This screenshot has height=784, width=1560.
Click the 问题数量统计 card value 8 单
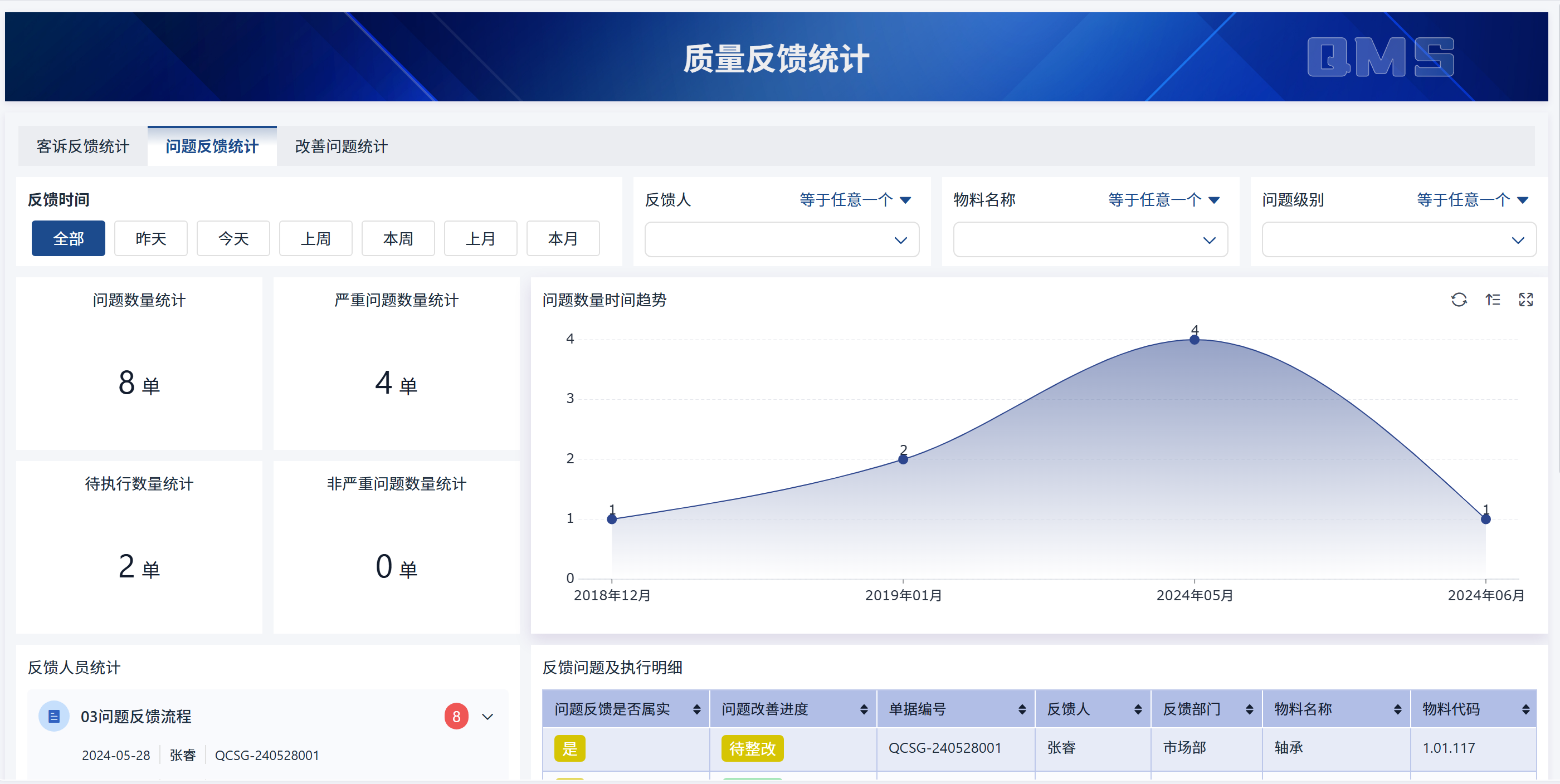coord(139,383)
